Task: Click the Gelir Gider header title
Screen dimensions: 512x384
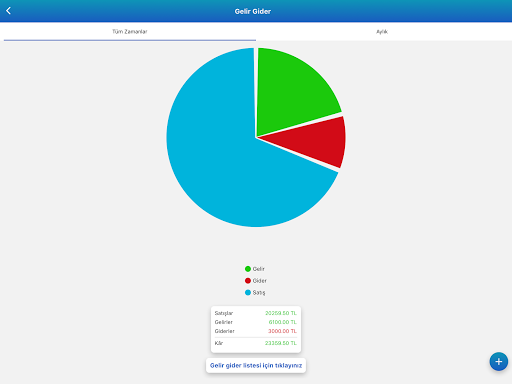Action: tap(253, 11)
